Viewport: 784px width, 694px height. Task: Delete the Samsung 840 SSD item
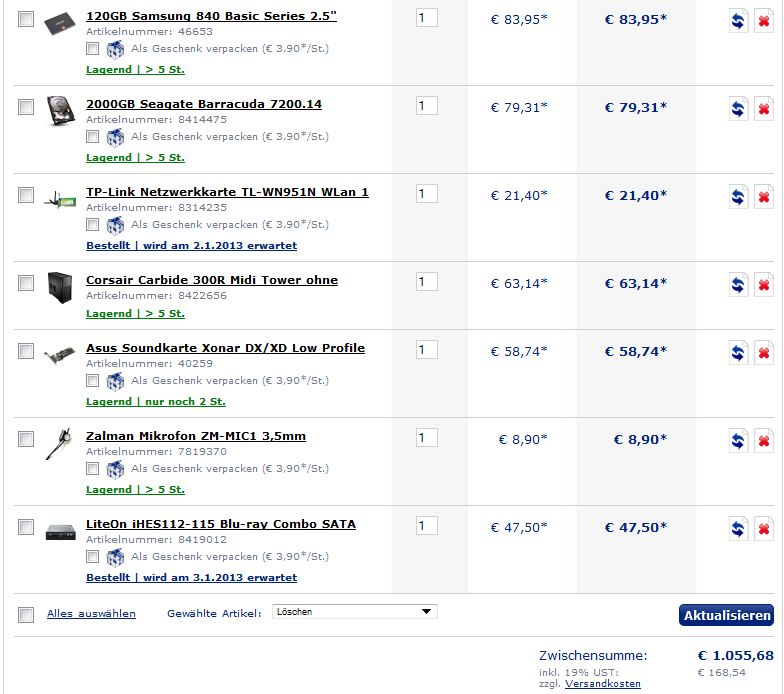pyautogui.click(x=764, y=21)
